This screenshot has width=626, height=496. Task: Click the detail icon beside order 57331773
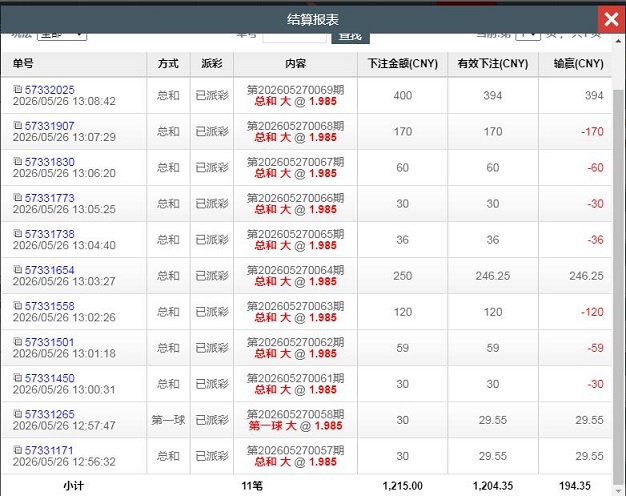coord(18,197)
